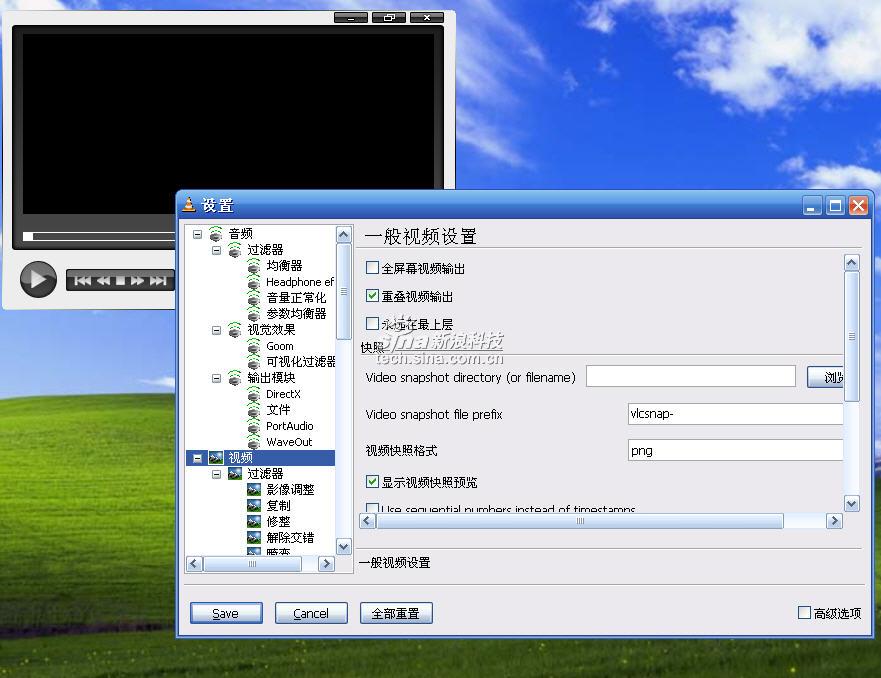Click the Cancel button
881x678 pixels.
click(x=311, y=613)
